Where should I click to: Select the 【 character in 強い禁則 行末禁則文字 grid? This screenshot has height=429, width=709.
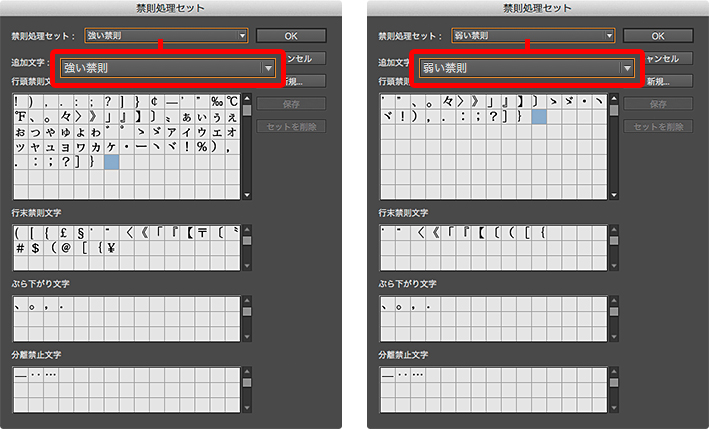coord(189,233)
